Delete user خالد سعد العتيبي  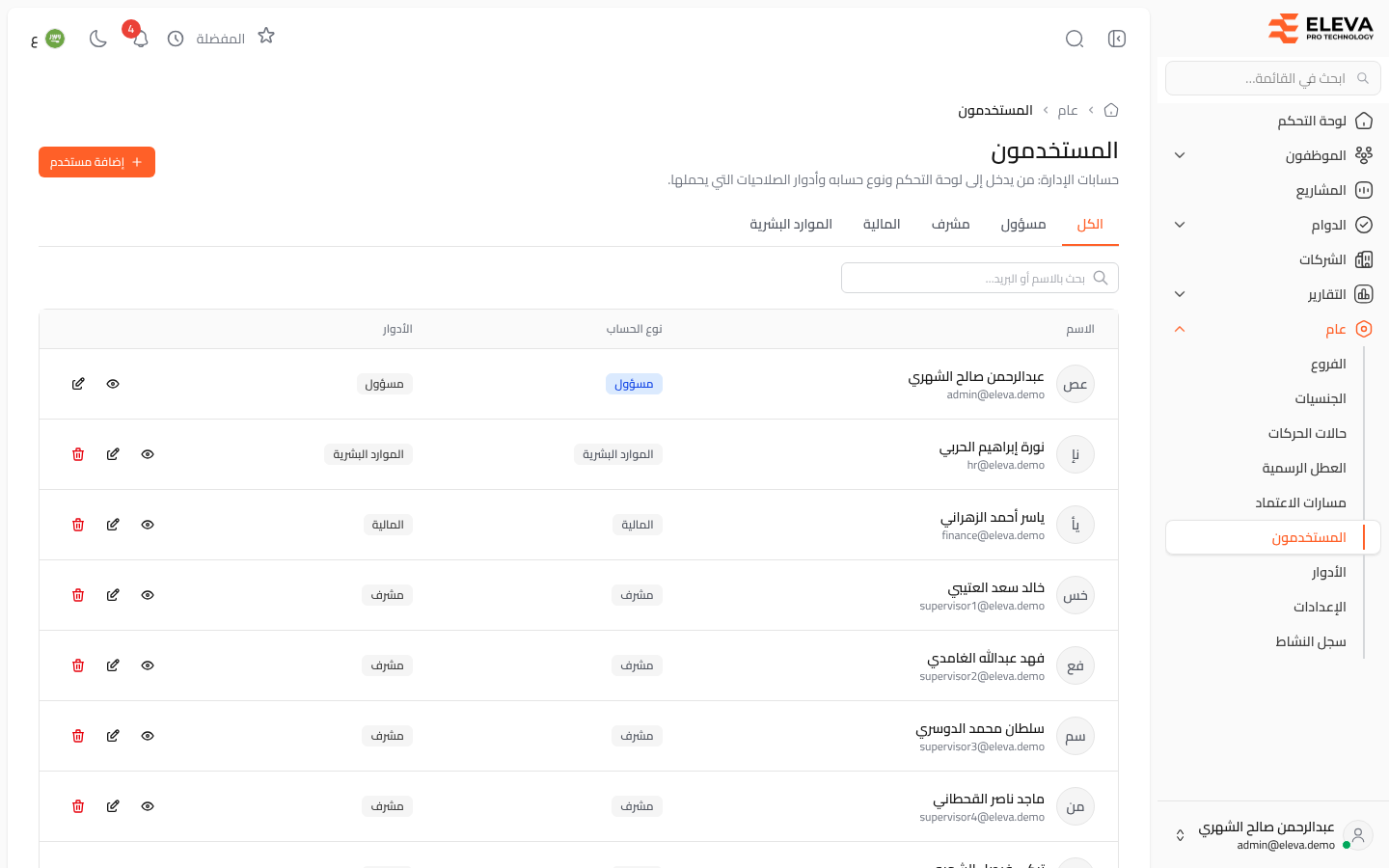(x=78, y=595)
